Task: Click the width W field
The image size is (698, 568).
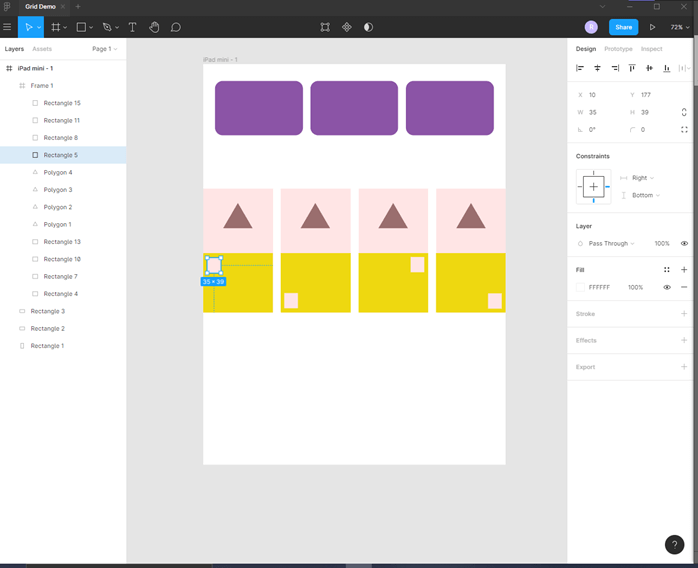Action: [x=599, y=112]
